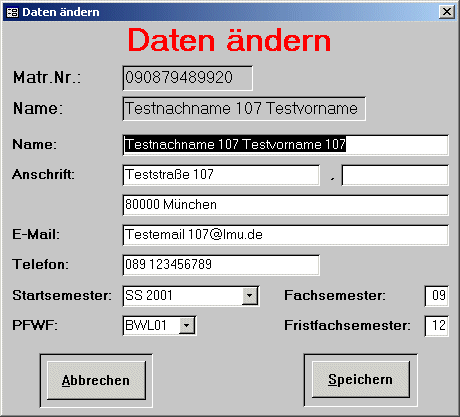The image size is (460, 417).
Task: Click the E-Mail input field
Action: 285,235
